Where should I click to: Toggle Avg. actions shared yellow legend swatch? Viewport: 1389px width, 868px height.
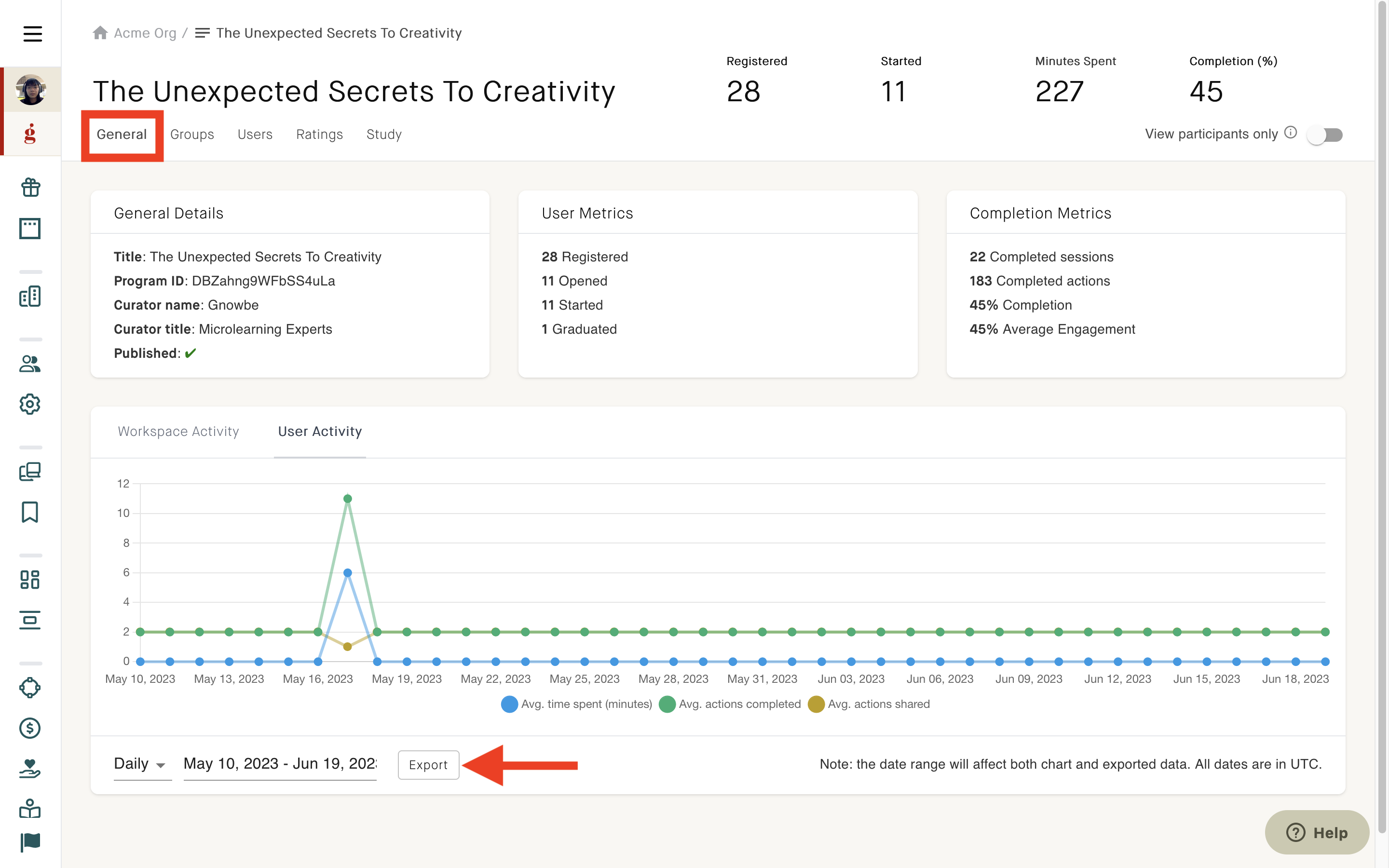816,705
